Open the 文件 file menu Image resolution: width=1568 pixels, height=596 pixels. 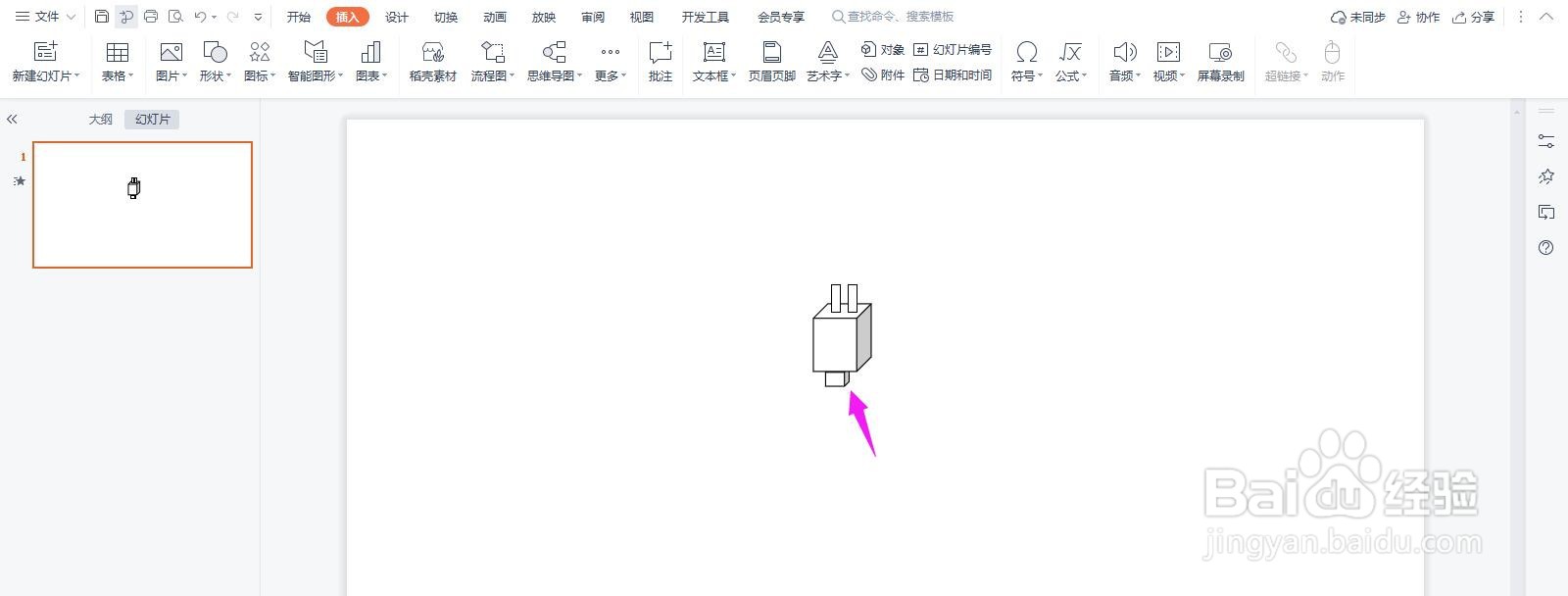[x=45, y=17]
